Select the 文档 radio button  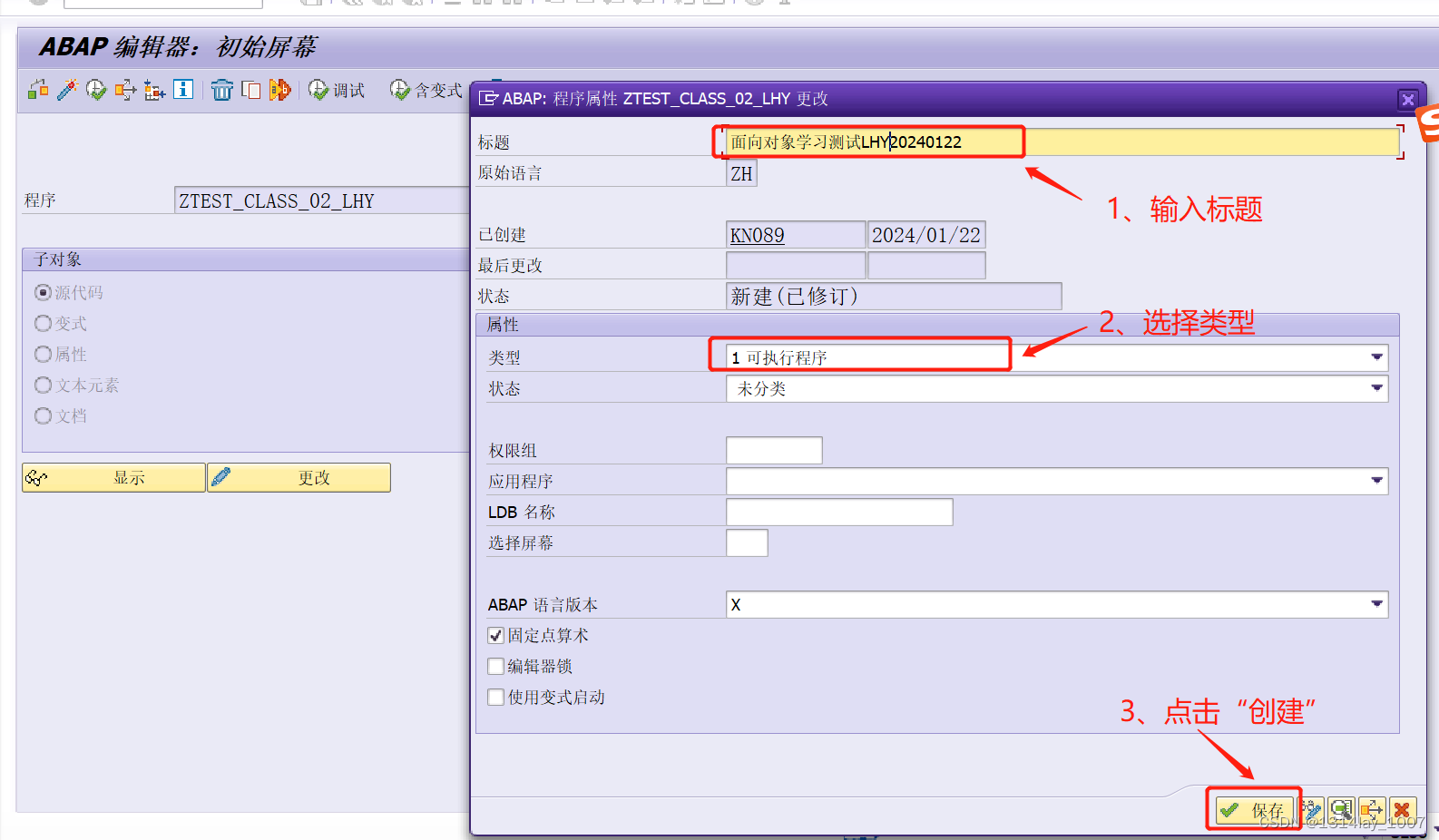coord(43,415)
